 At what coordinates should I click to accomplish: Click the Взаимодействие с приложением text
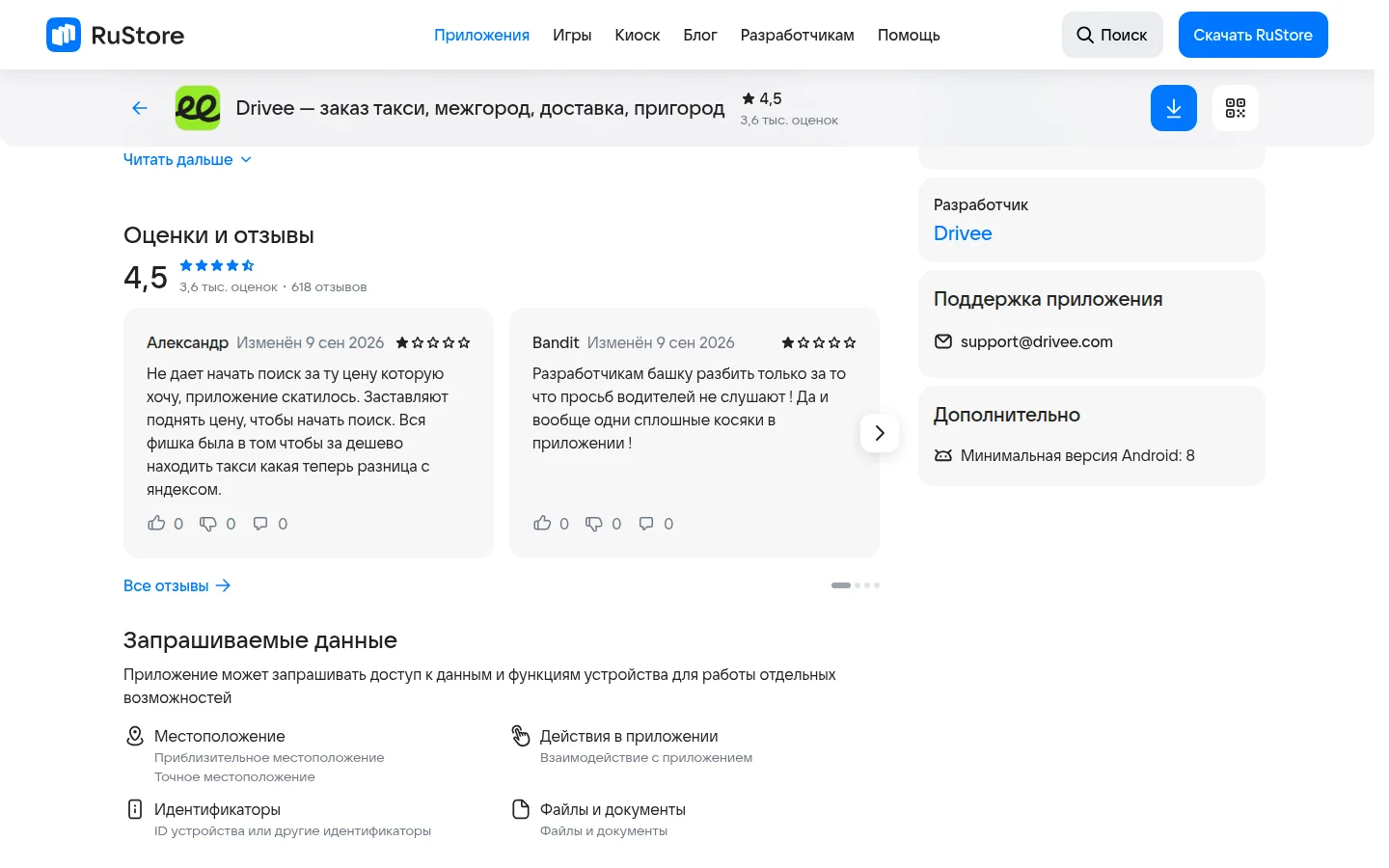[646, 757]
